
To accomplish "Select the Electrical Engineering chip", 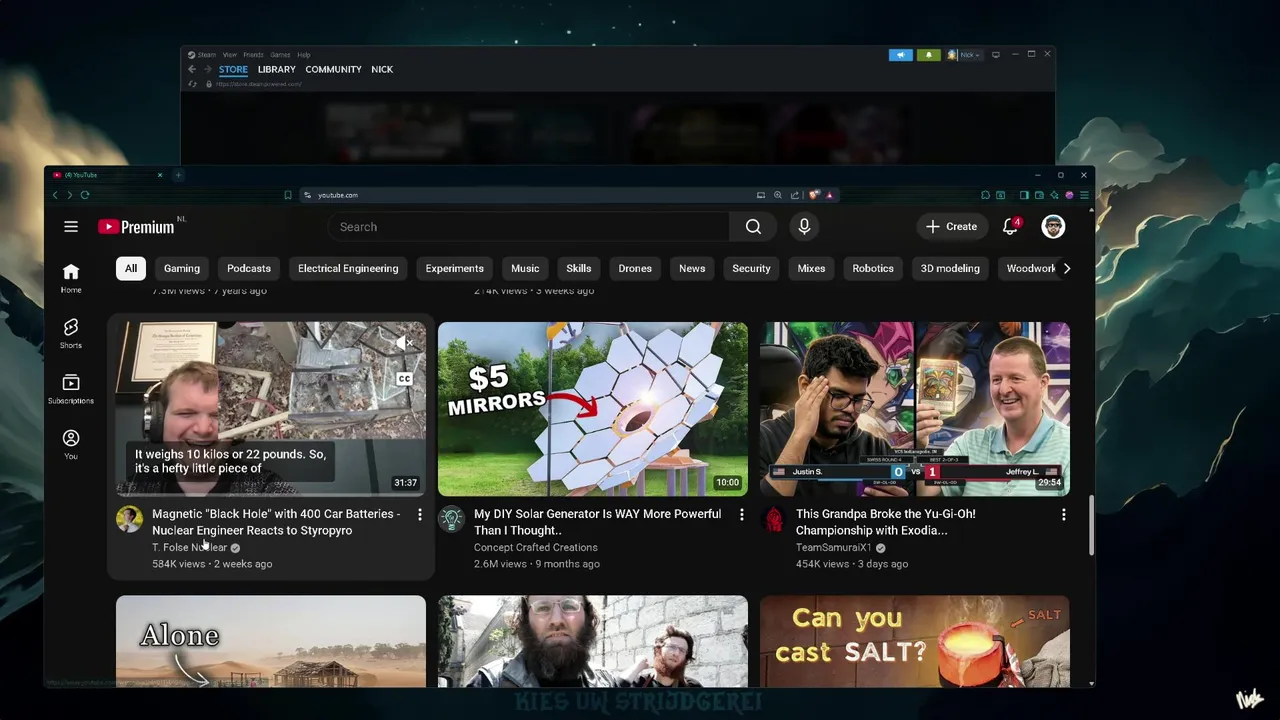I will click(348, 268).
